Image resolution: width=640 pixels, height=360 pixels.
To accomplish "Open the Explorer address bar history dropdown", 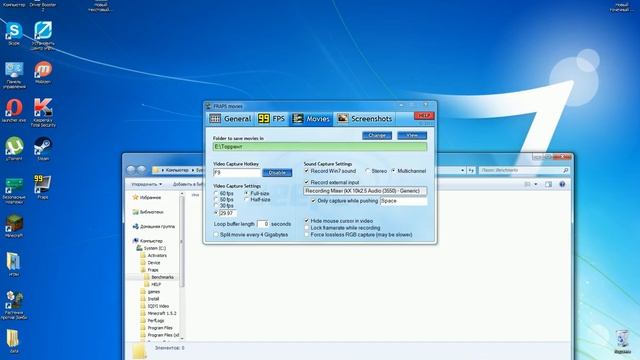I will coord(462,170).
